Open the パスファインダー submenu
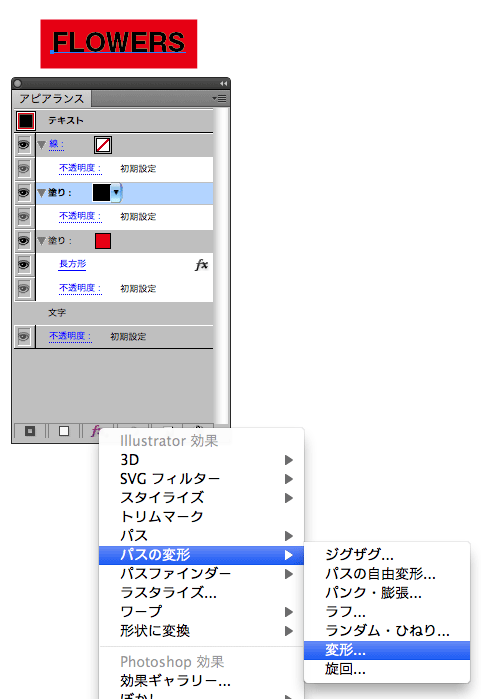The width and height of the screenshot is (481, 699). pos(201,574)
